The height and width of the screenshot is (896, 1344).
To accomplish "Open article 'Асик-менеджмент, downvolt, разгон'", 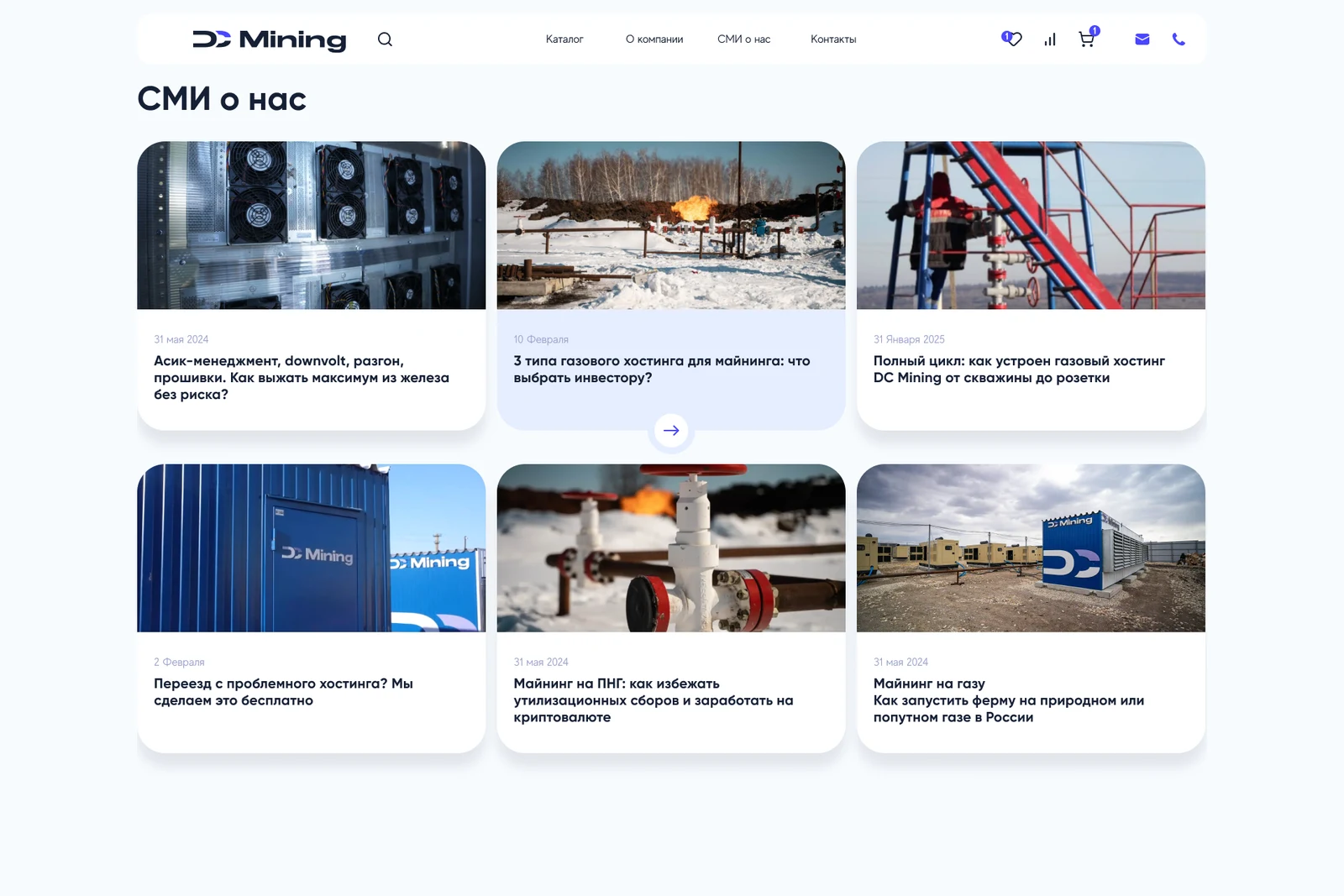I will (302, 378).
